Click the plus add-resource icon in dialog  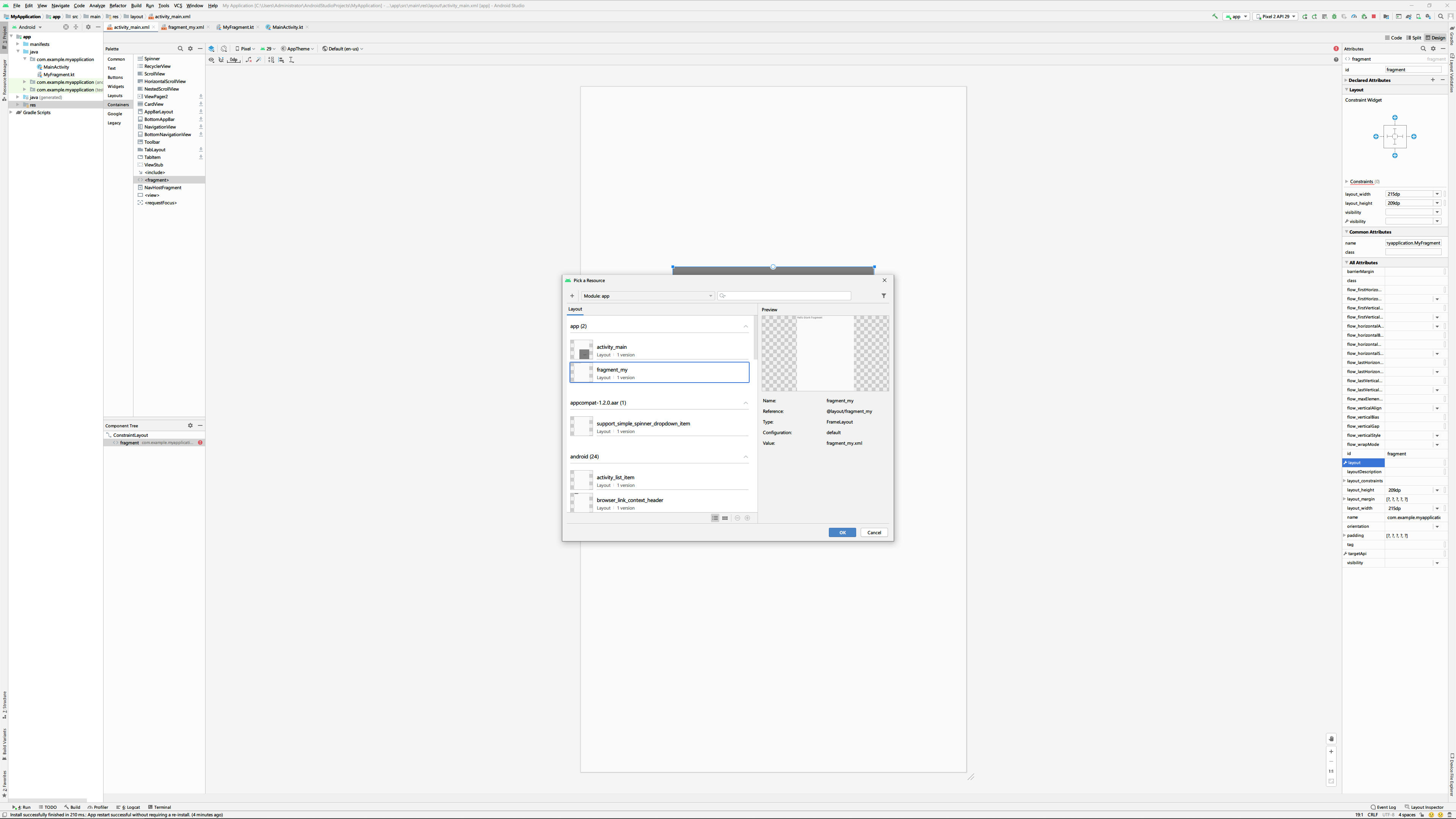click(572, 296)
